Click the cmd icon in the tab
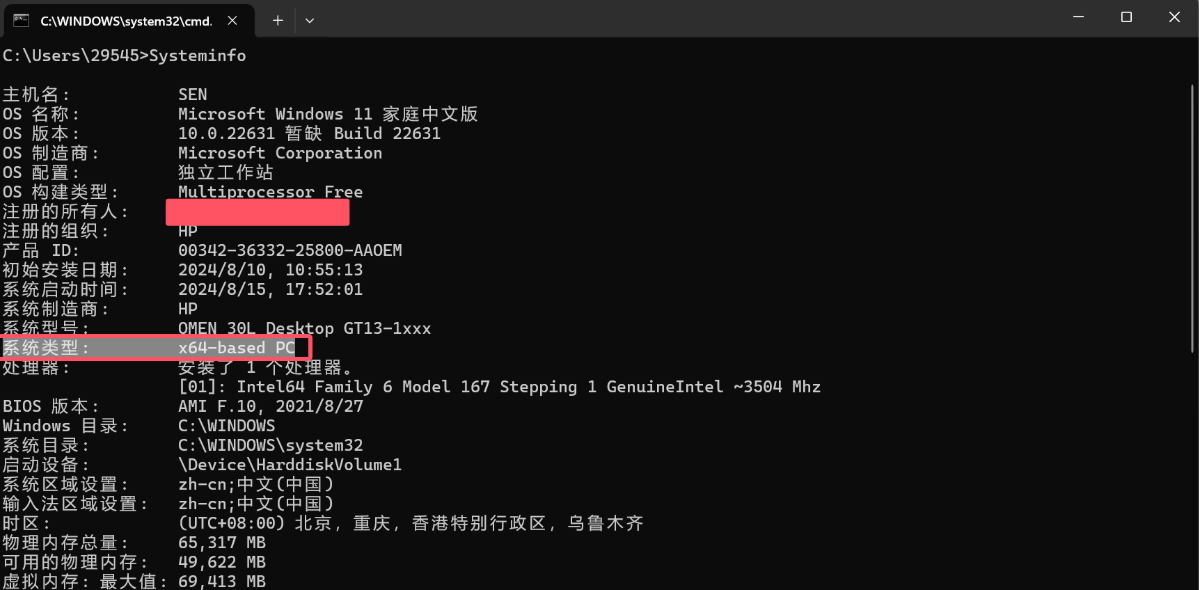1199x590 pixels. point(21,19)
